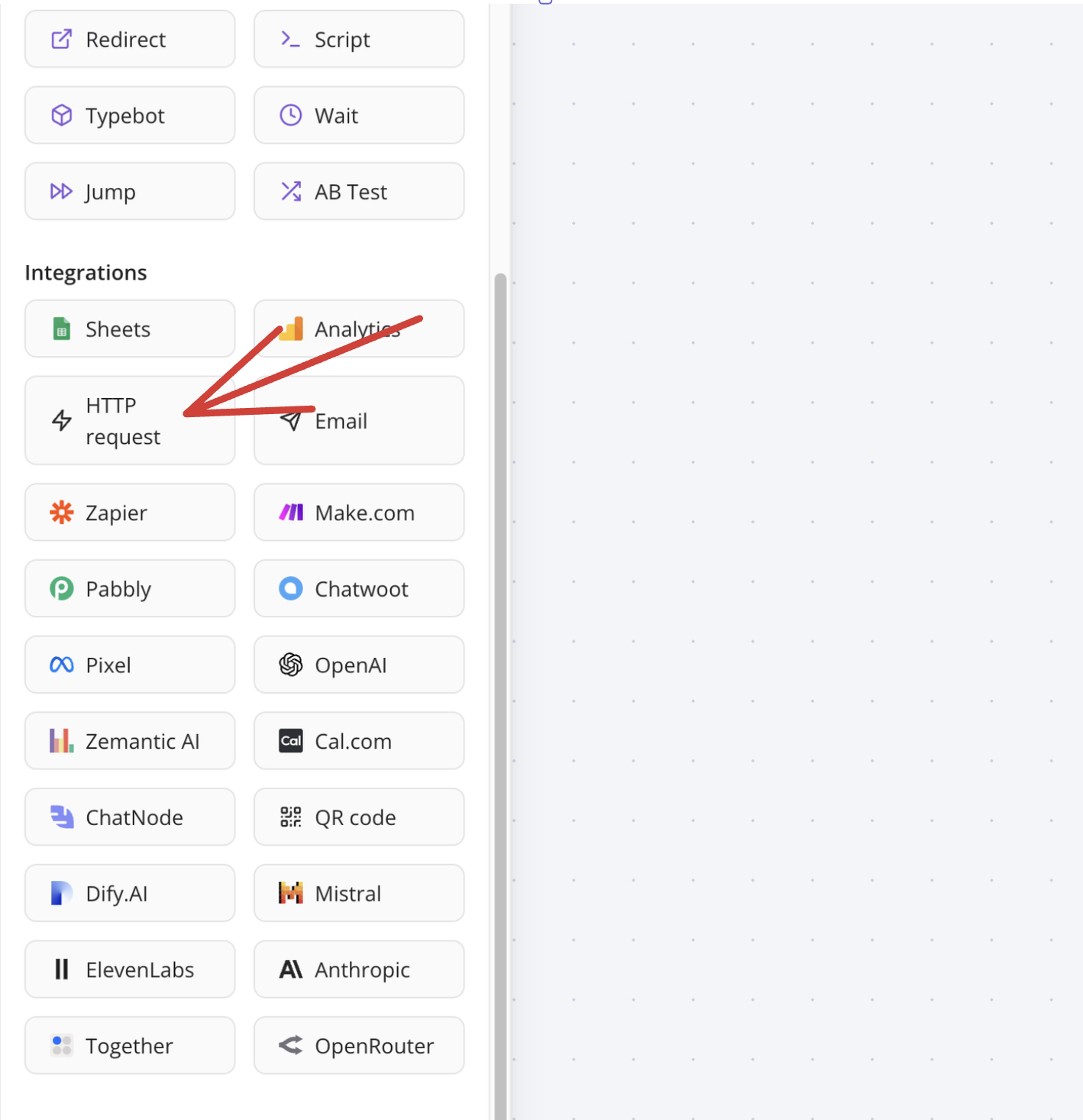Select the ElevenLabs integration block

130,969
